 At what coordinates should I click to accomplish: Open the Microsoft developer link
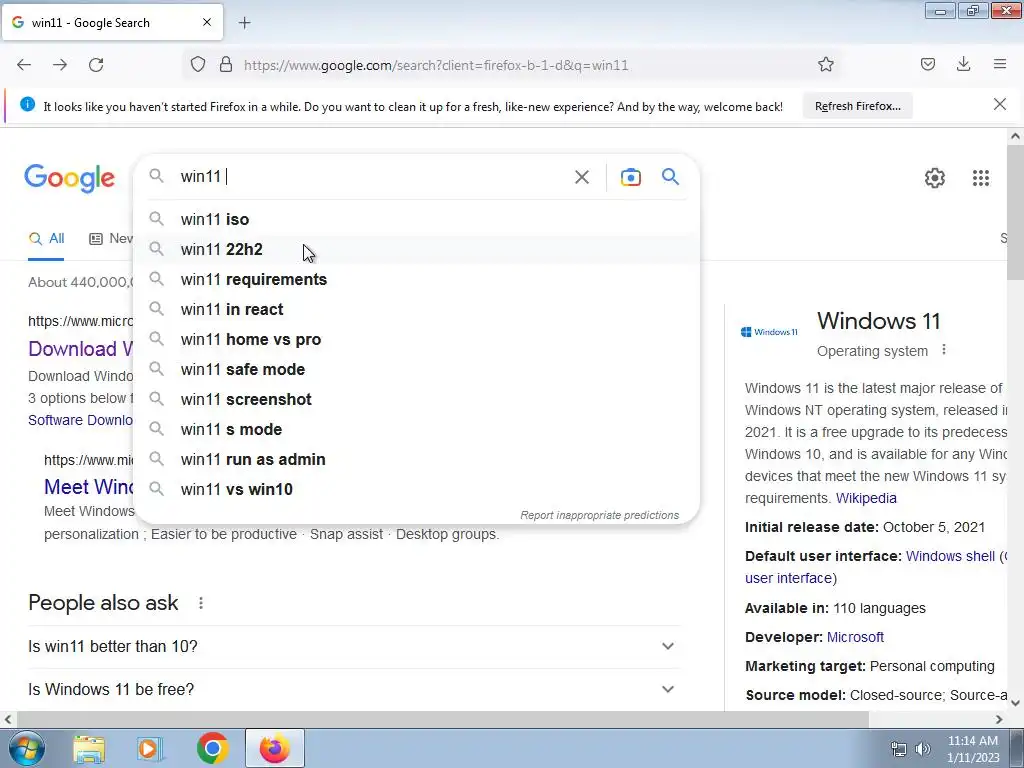point(855,637)
